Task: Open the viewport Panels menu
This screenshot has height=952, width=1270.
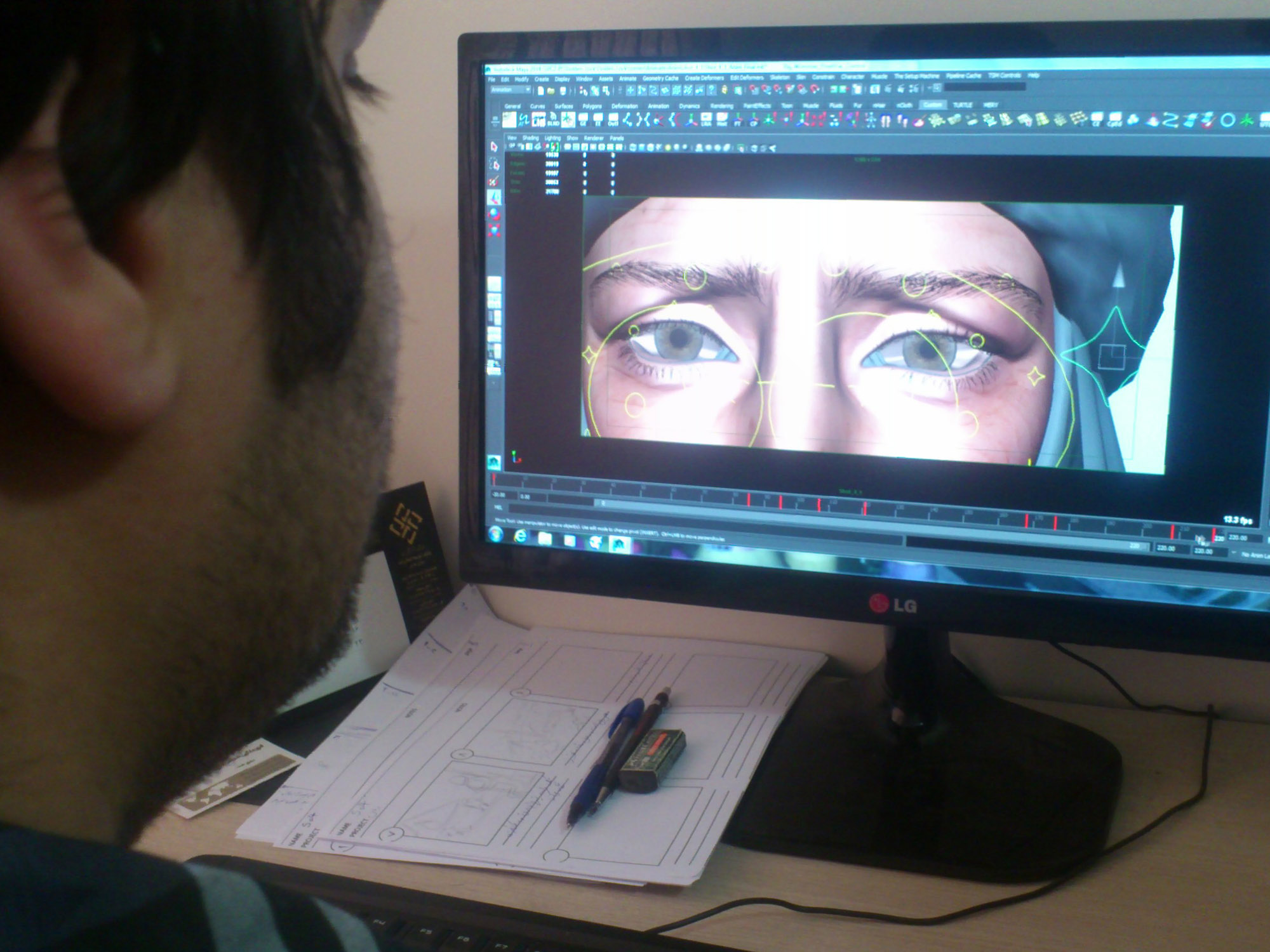Action: (617, 138)
